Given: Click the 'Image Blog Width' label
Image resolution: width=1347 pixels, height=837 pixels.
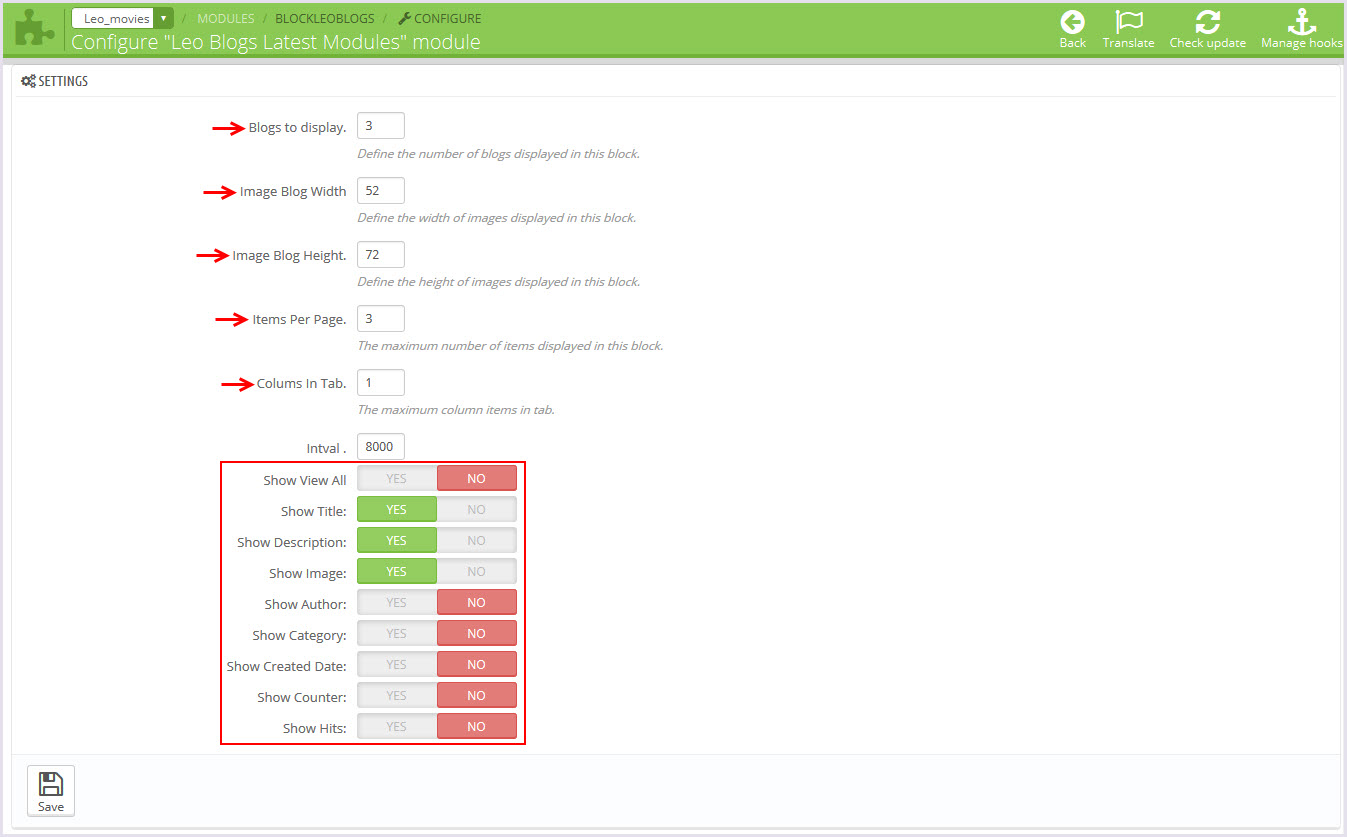Looking at the screenshot, I should tap(293, 192).
